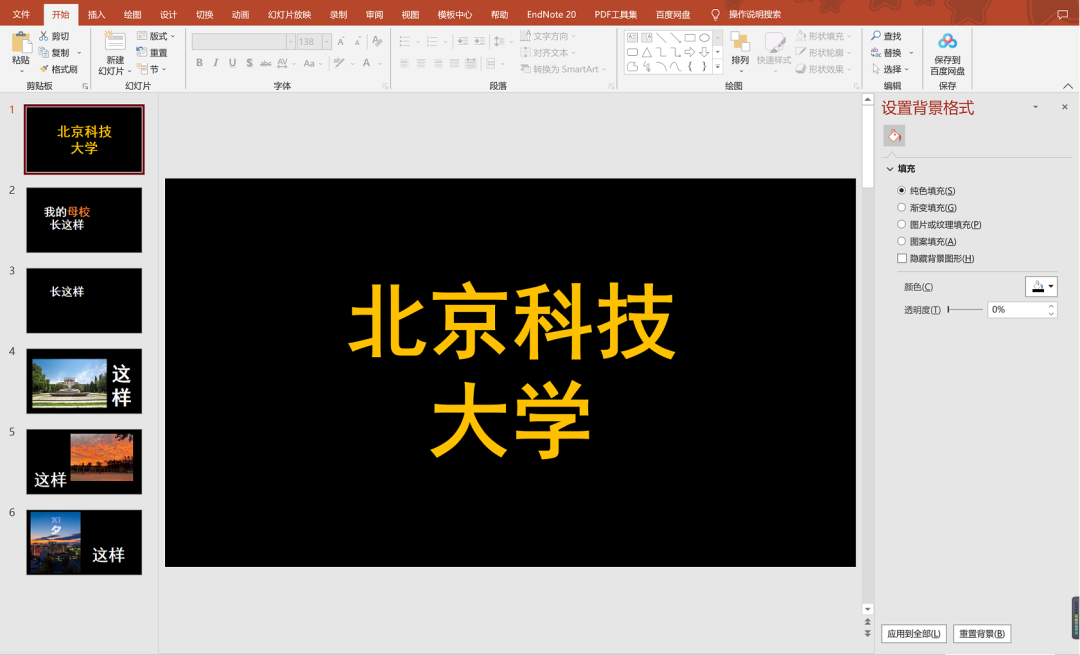This screenshot has height=655, width=1080.
Task: Switch to the Animations (动画) tab
Action: coord(240,14)
